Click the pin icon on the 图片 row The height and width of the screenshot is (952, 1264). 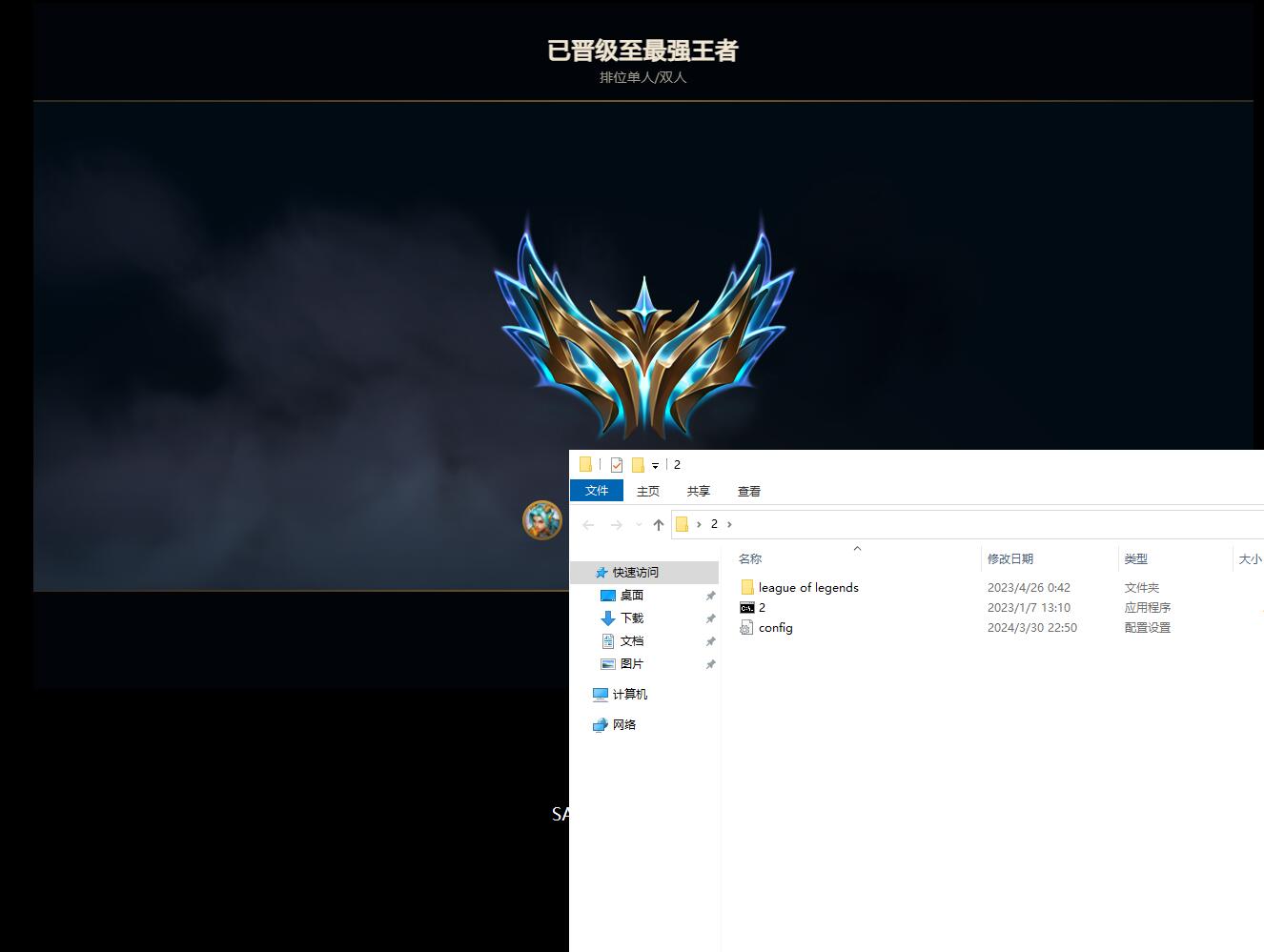710,664
